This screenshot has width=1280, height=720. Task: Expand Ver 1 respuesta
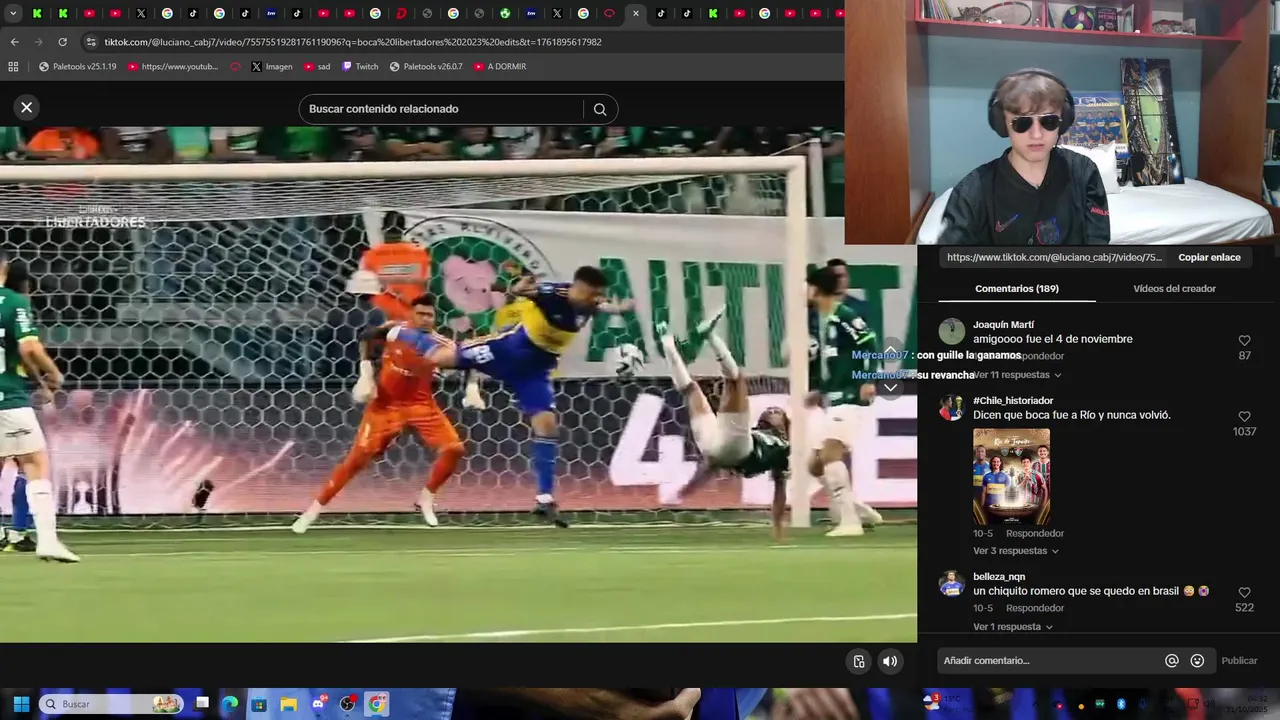[1013, 627]
